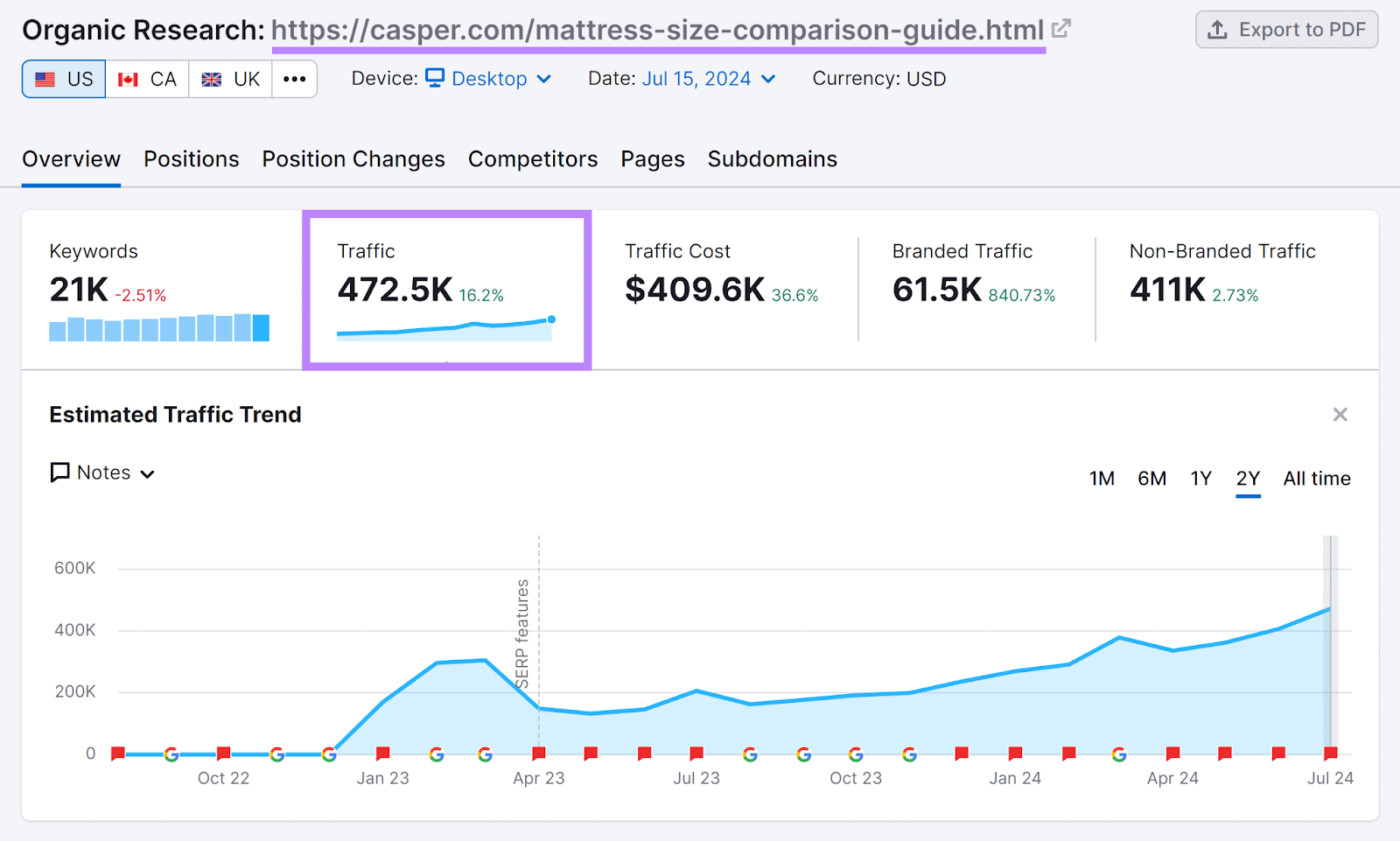Click the Keywords mini bar chart
The width and height of the screenshot is (1400, 841).
pyautogui.click(x=159, y=327)
